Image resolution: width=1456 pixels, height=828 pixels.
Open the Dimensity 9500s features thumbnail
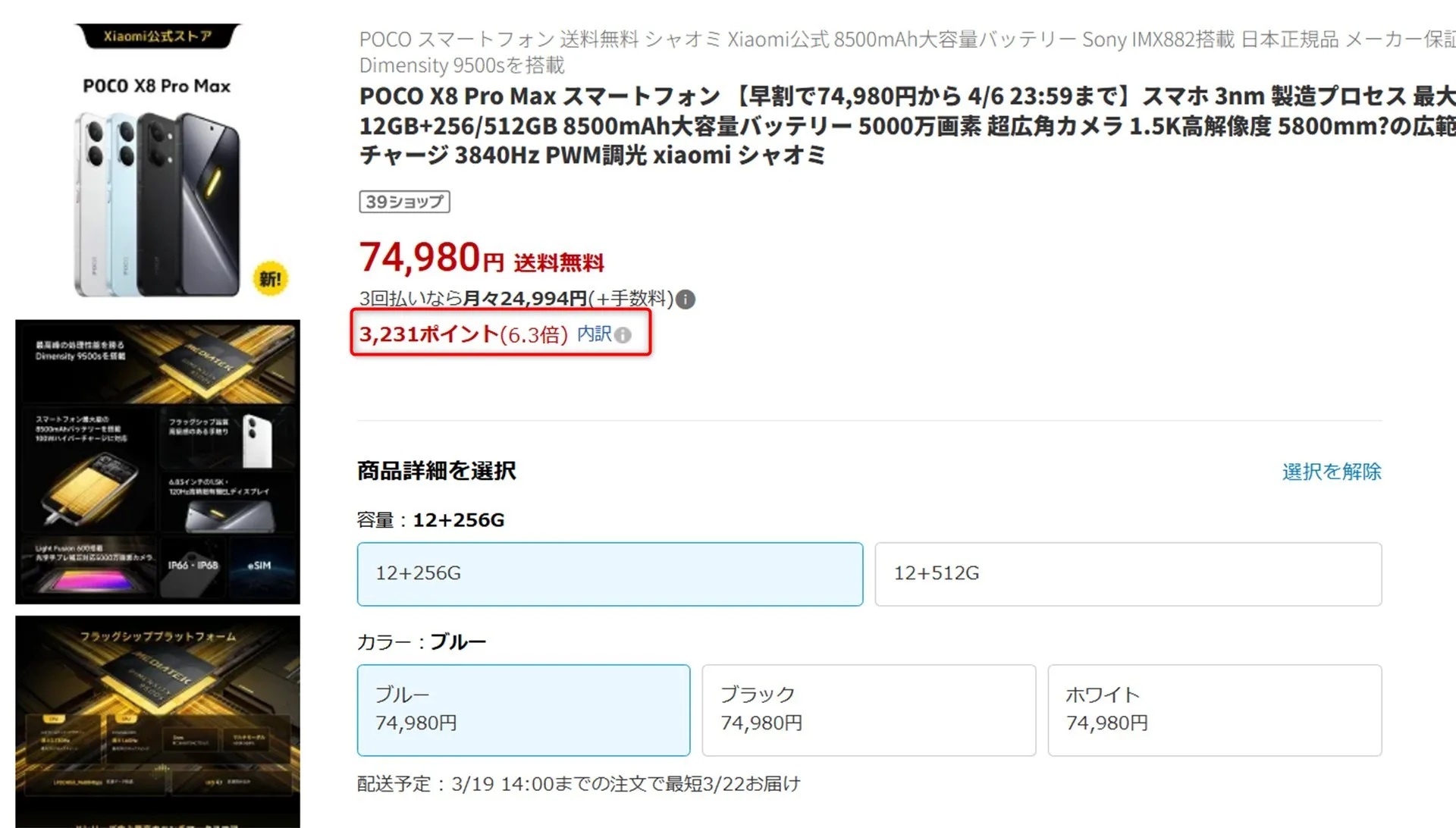[x=158, y=462]
